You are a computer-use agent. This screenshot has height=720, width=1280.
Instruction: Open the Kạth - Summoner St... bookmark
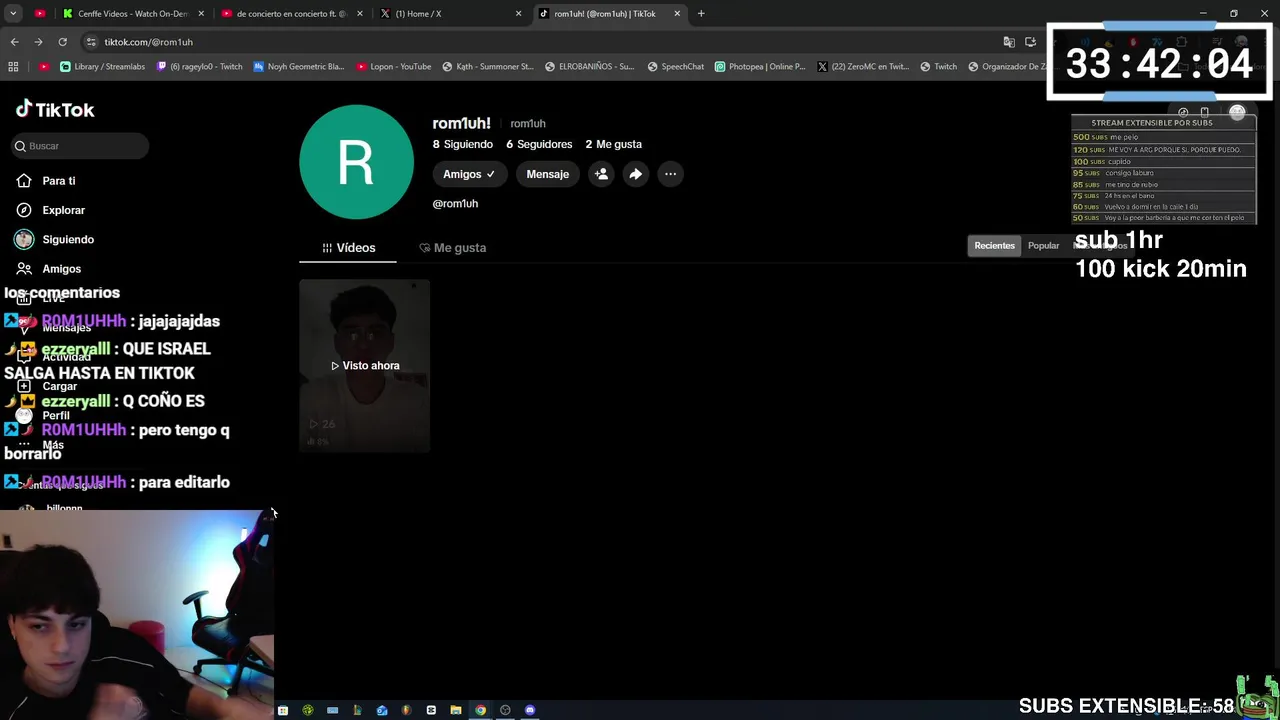click(x=487, y=67)
